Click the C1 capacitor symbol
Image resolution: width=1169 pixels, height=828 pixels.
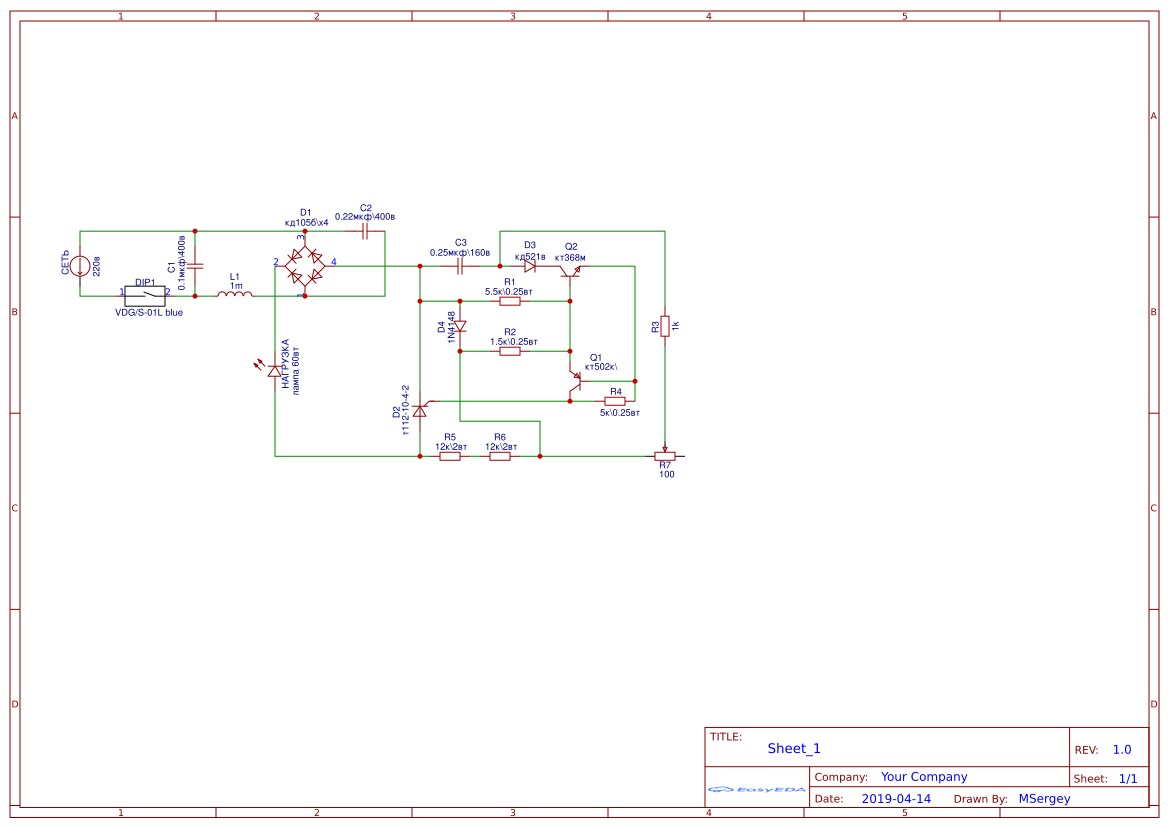point(195,265)
